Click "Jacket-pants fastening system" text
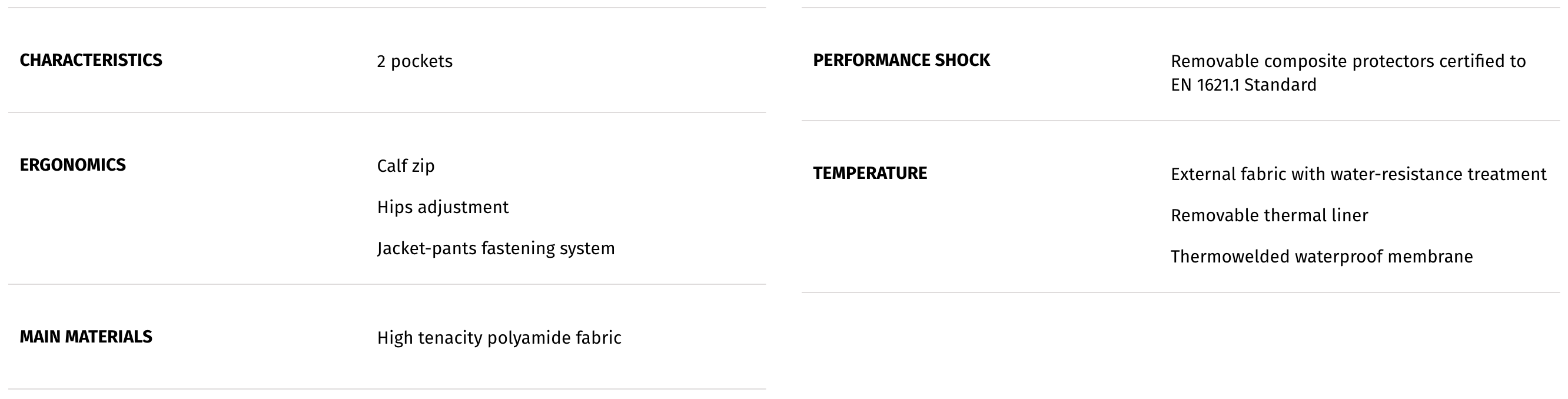 coord(496,248)
